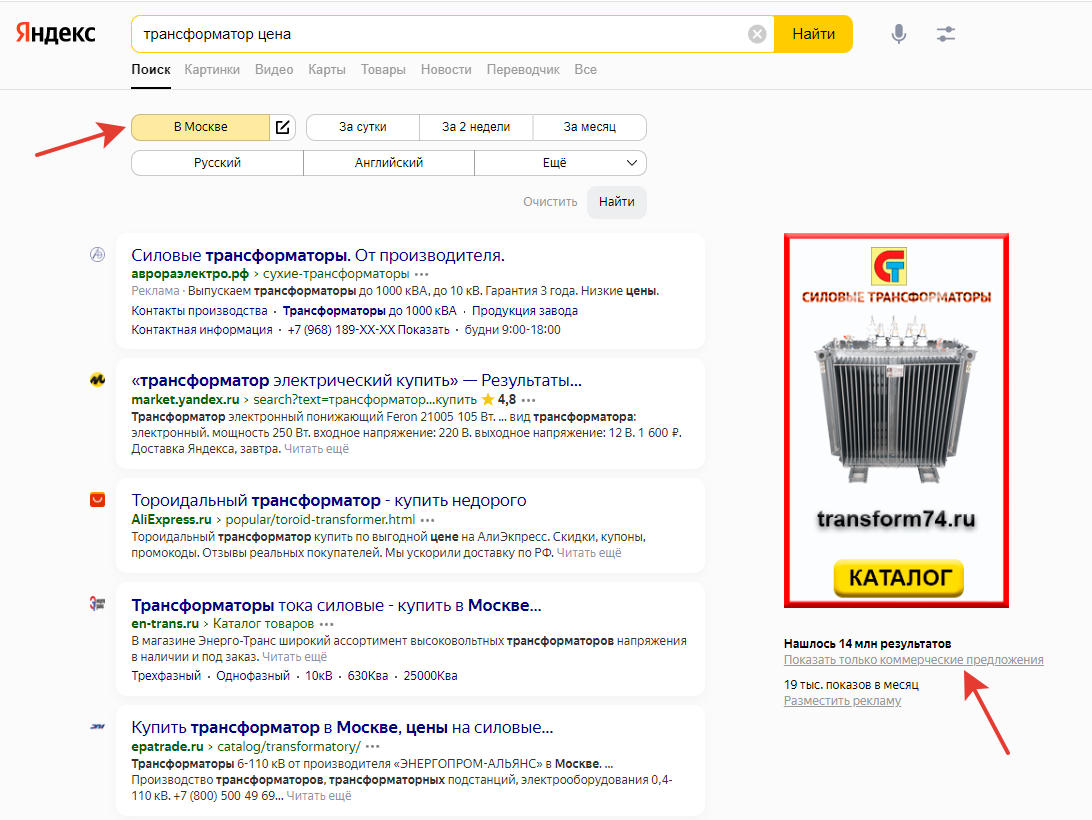
Task: Open three-dot menu for авроpaэлектро.рф result
Action: [x=422, y=274]
